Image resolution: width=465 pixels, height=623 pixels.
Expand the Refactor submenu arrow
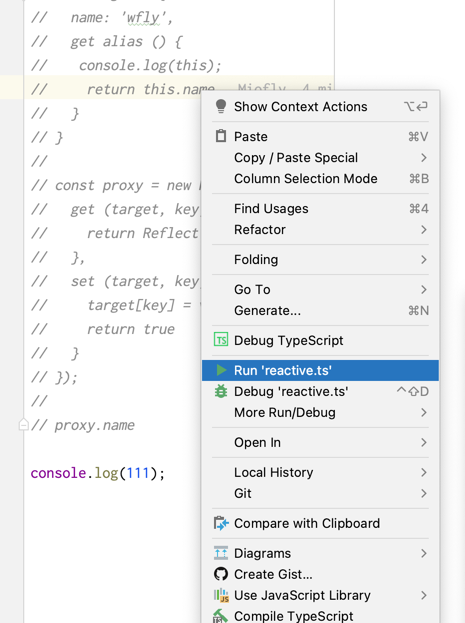coord(424,230)
